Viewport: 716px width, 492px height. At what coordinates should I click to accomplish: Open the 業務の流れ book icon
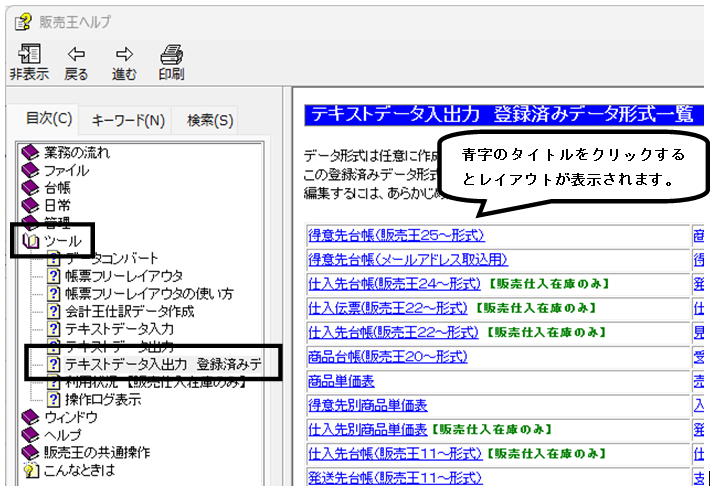(x=31, y=152)
